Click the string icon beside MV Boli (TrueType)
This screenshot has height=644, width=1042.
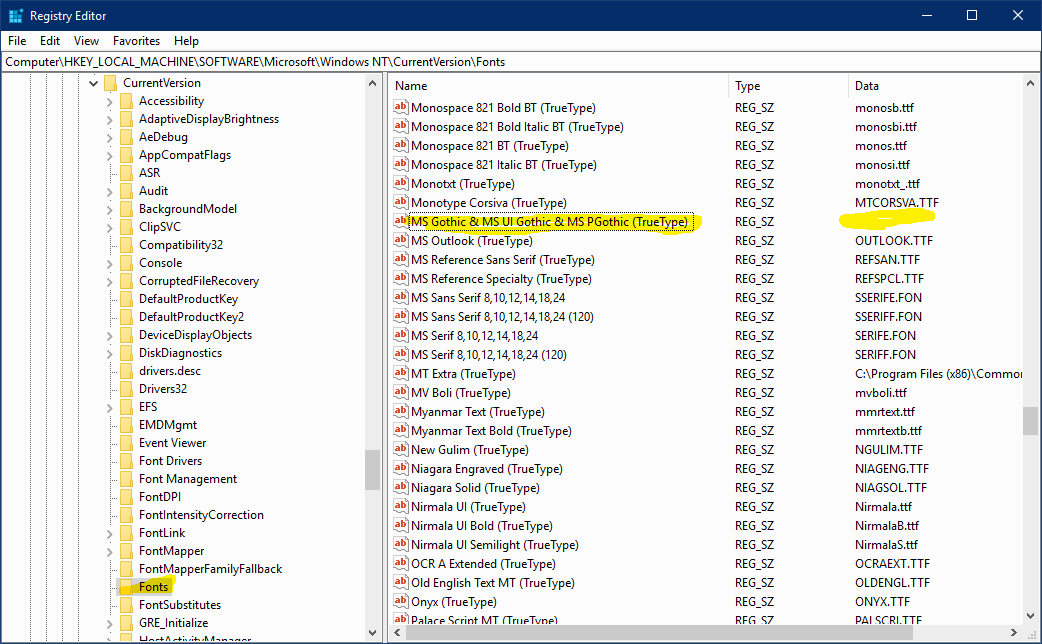[400, 392]
